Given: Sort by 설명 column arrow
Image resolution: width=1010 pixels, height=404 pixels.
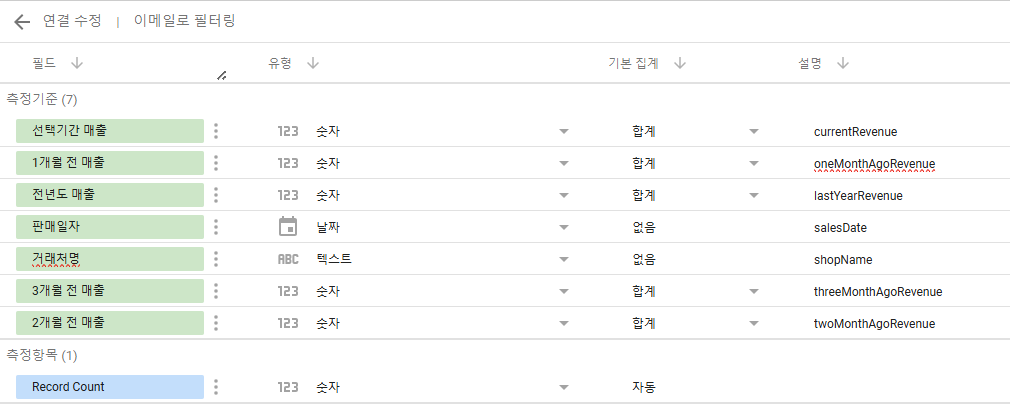Looking at the screenshot, I should tap(843, 63).
